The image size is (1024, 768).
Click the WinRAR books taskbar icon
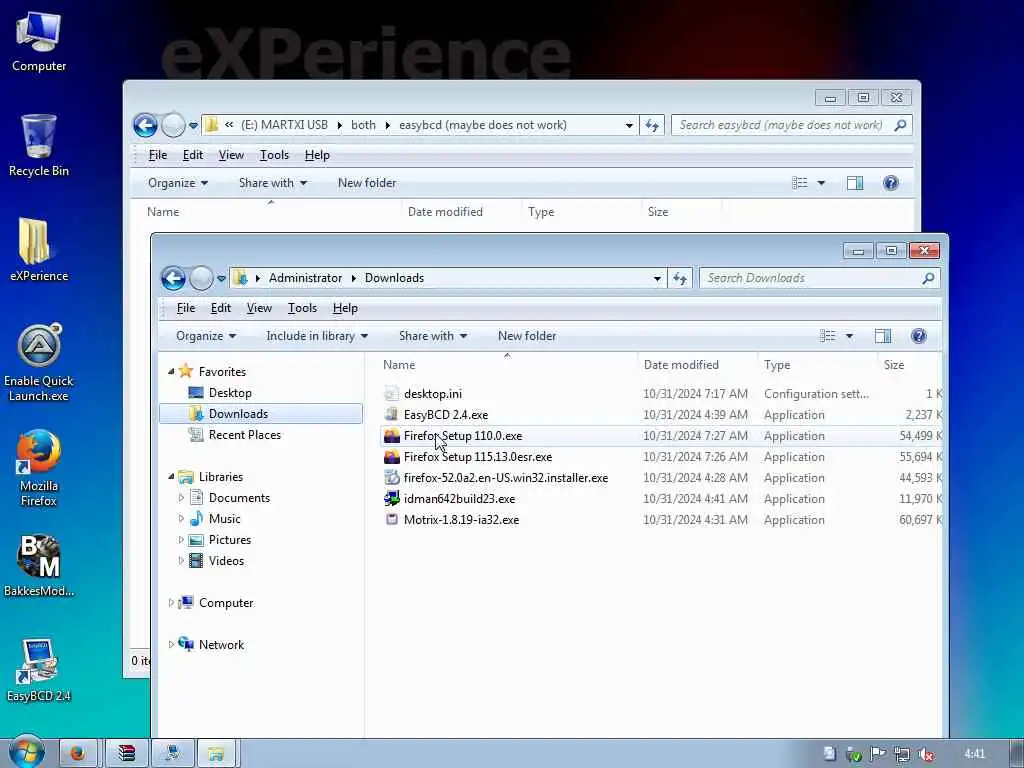click(x=126, y=754)
